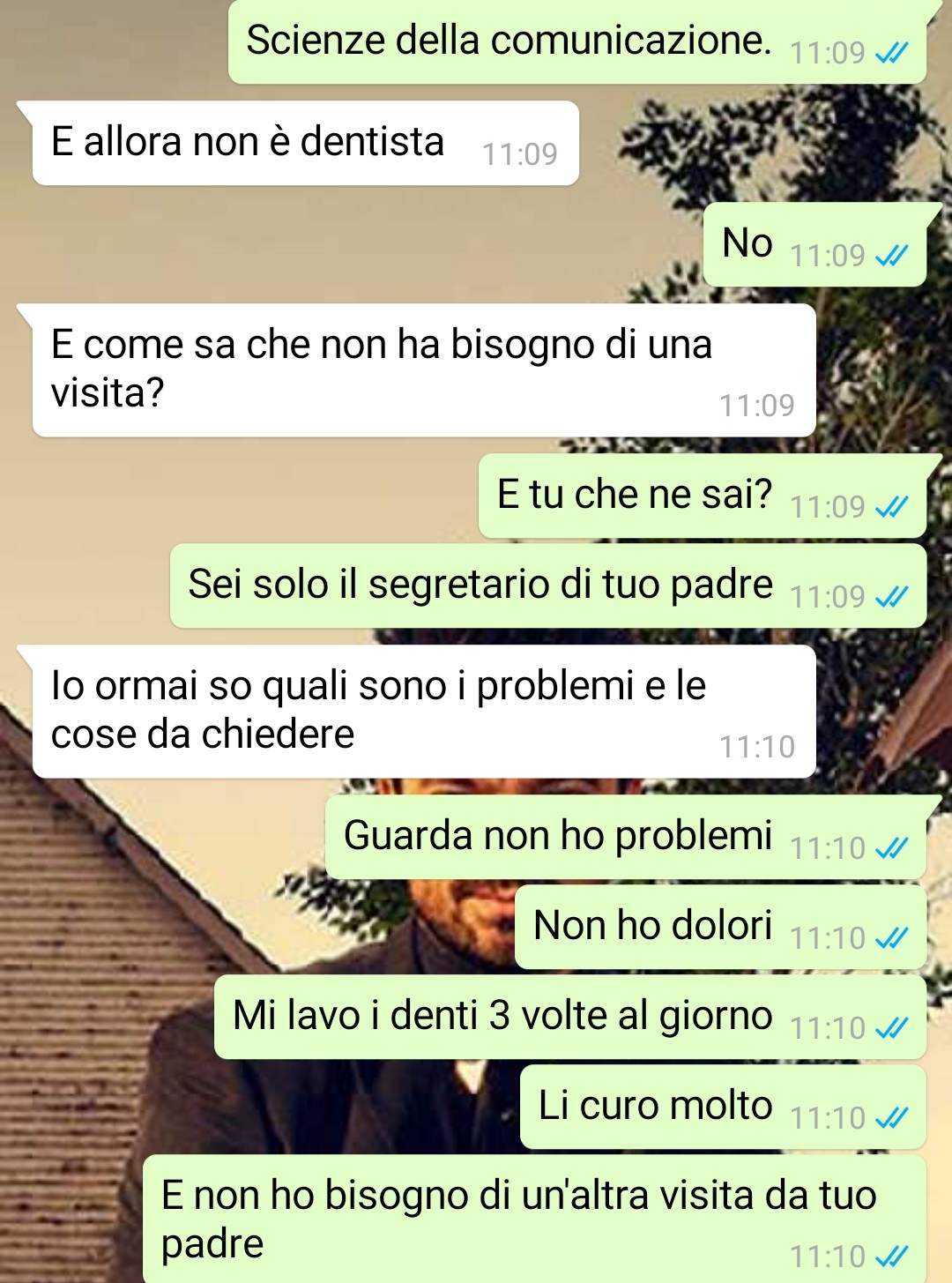Viewport: 952px width, 1283px height.
Task: Tap the double ticks next to 'Guarda non ho problemi'
Action: [891, 849]
